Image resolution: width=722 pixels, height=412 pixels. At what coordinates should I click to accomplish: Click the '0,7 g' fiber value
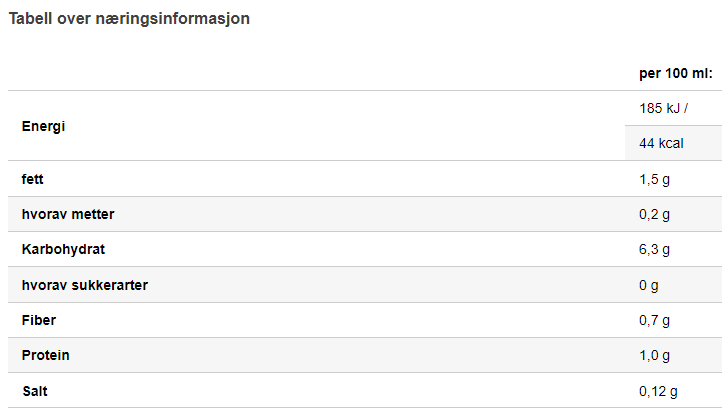pos(654,320)
